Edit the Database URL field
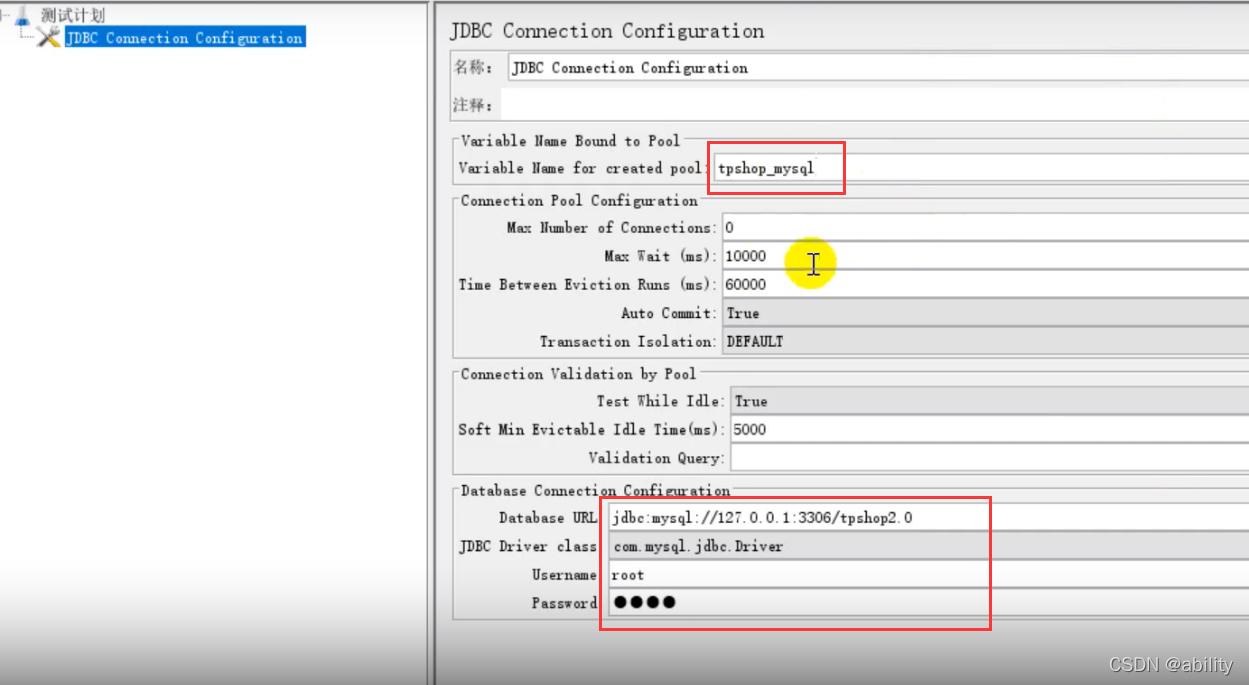The image size is (1249, 685). click(x=928, y=518)
